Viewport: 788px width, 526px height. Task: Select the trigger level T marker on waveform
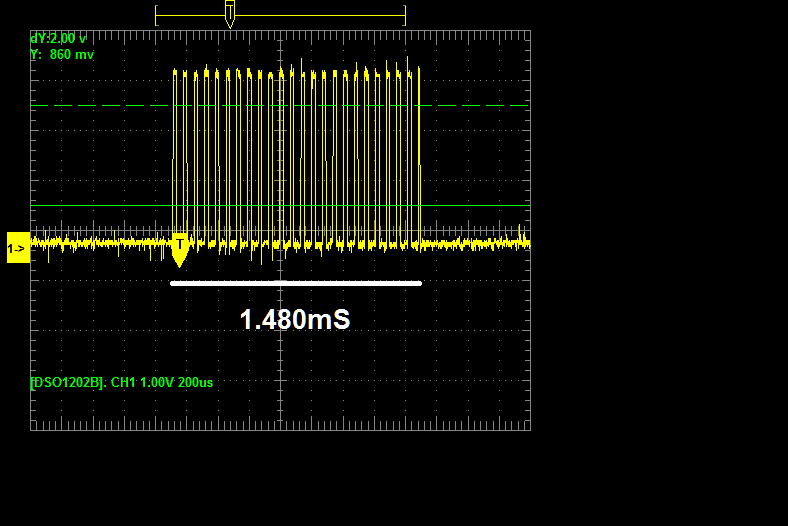point(179,250)
